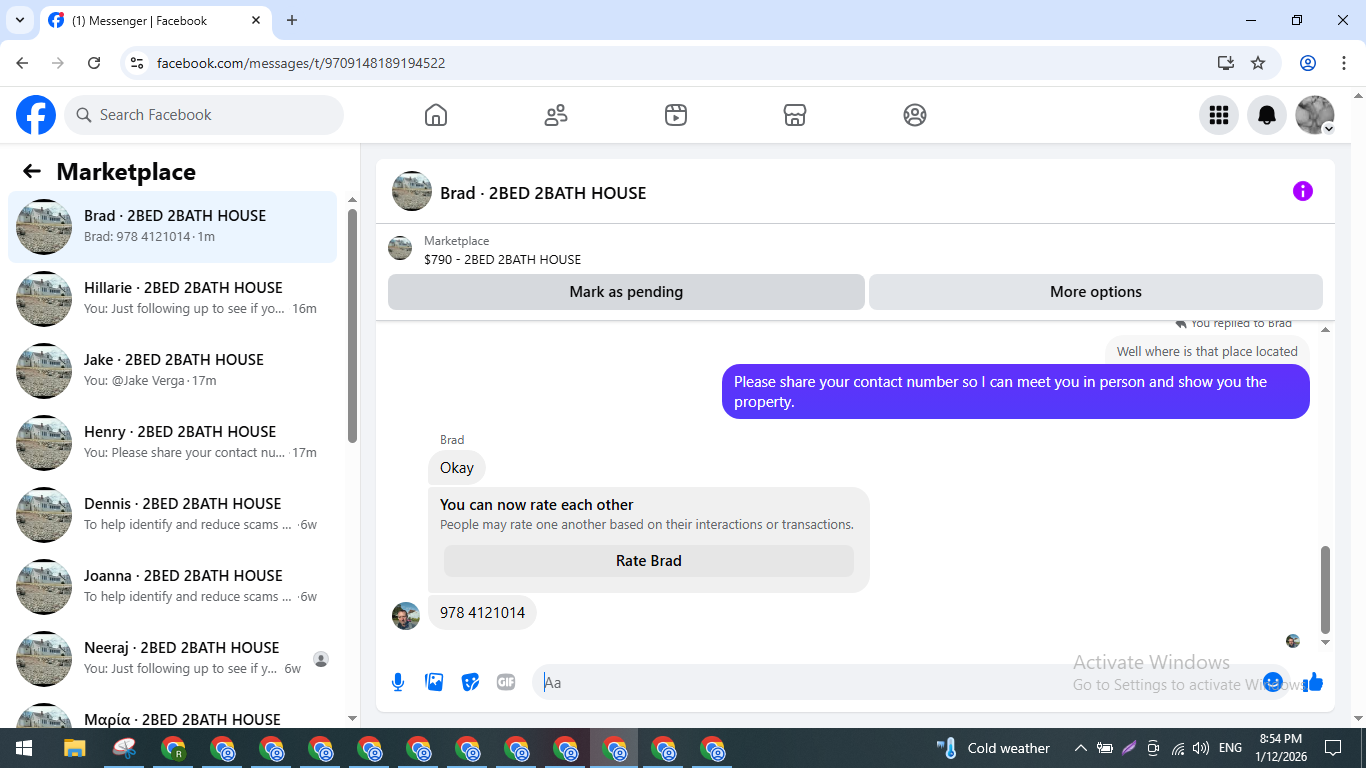Click the conversation list scrollbar
The width and height of the screenshot is (1366, 768).
click(x=352, y=325)
